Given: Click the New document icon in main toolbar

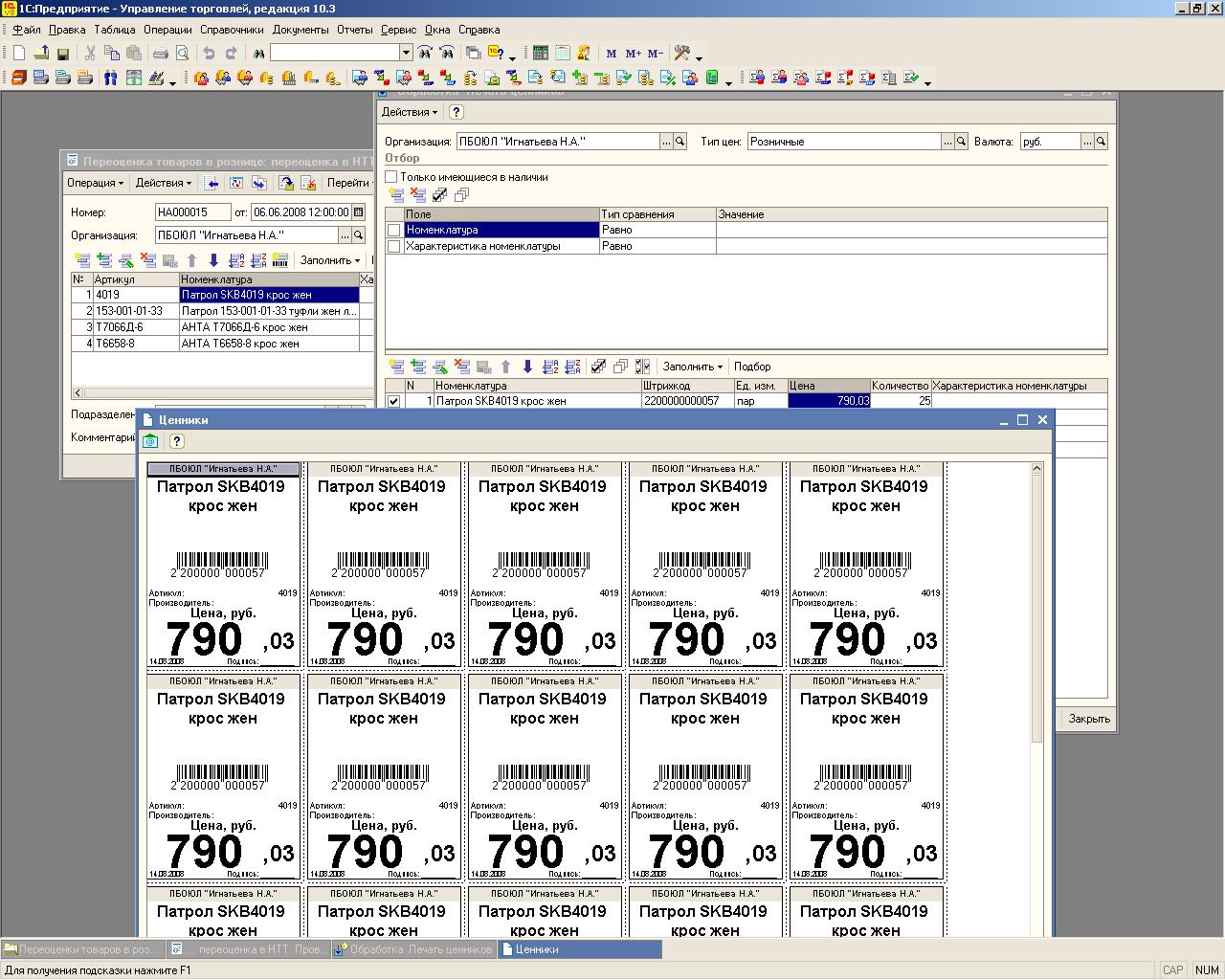Looking at the screenshot, I should click(19, 54).
